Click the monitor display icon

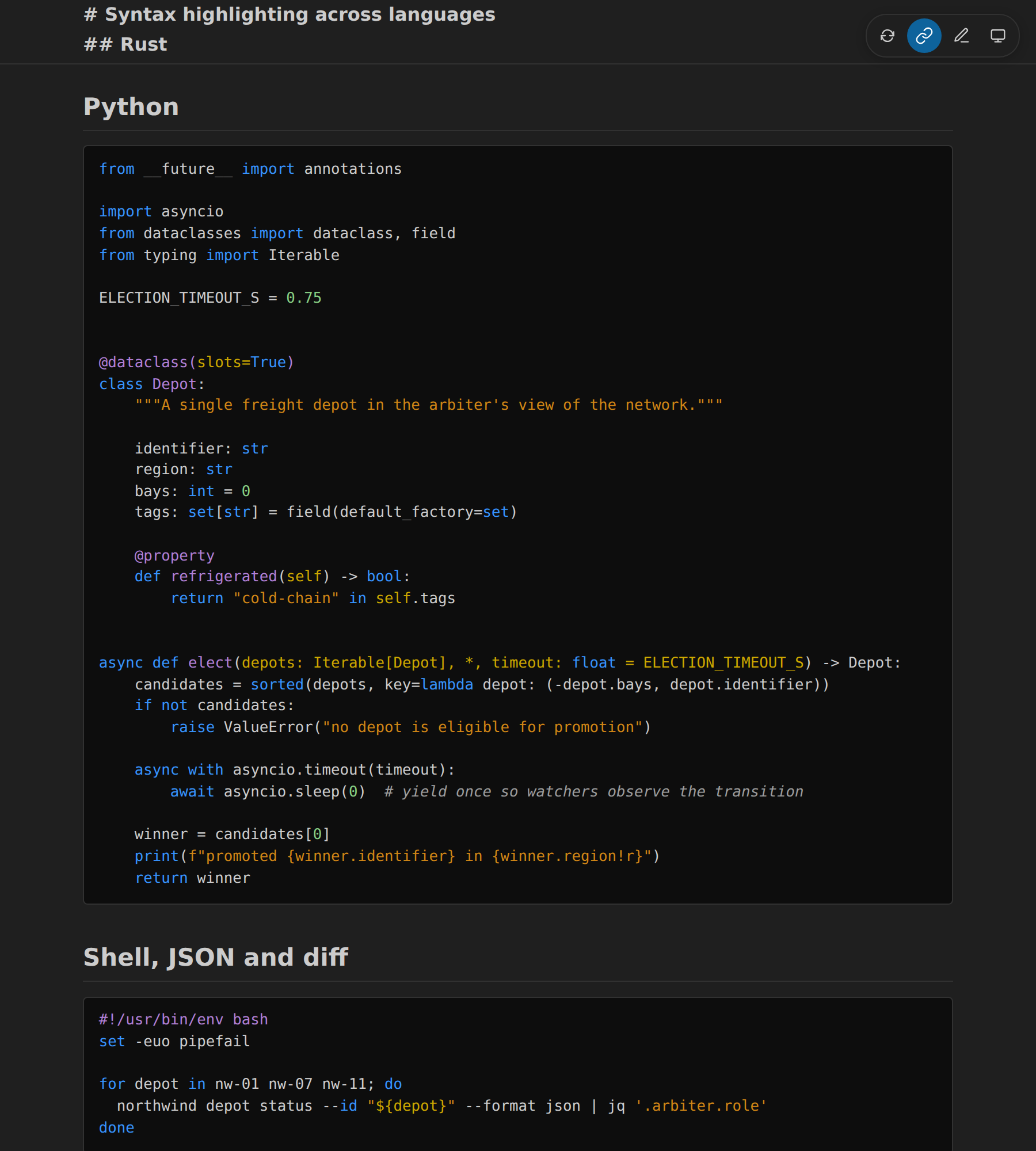pyautogui.click(x=998, y=36)
